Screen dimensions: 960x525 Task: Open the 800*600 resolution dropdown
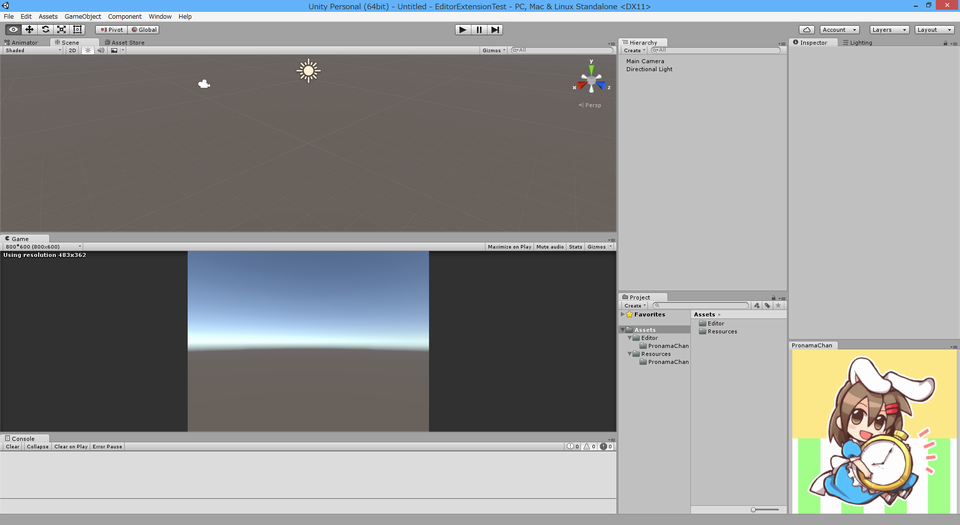(x=43, y=247)
